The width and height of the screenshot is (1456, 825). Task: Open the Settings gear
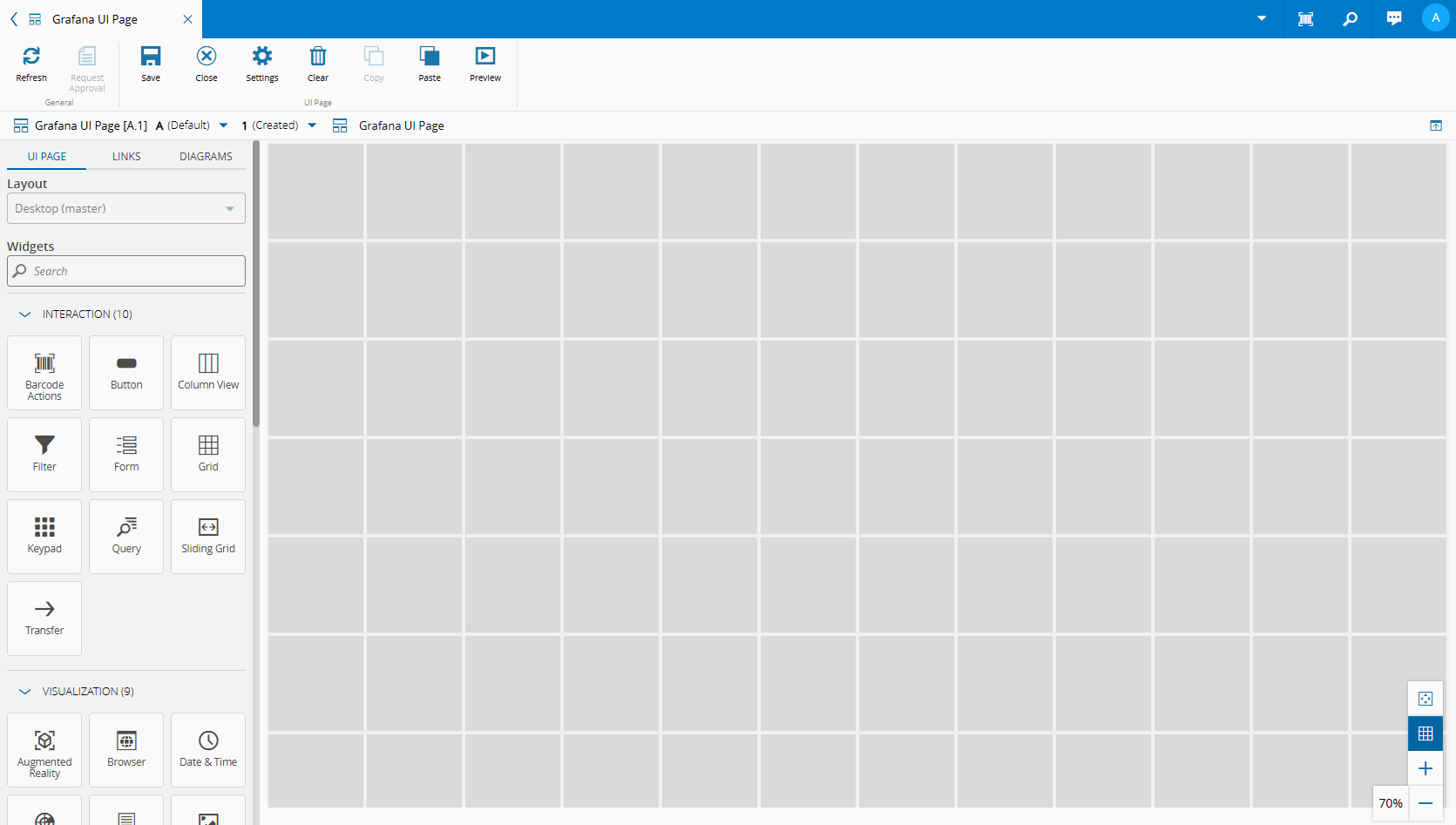(262, 64)
